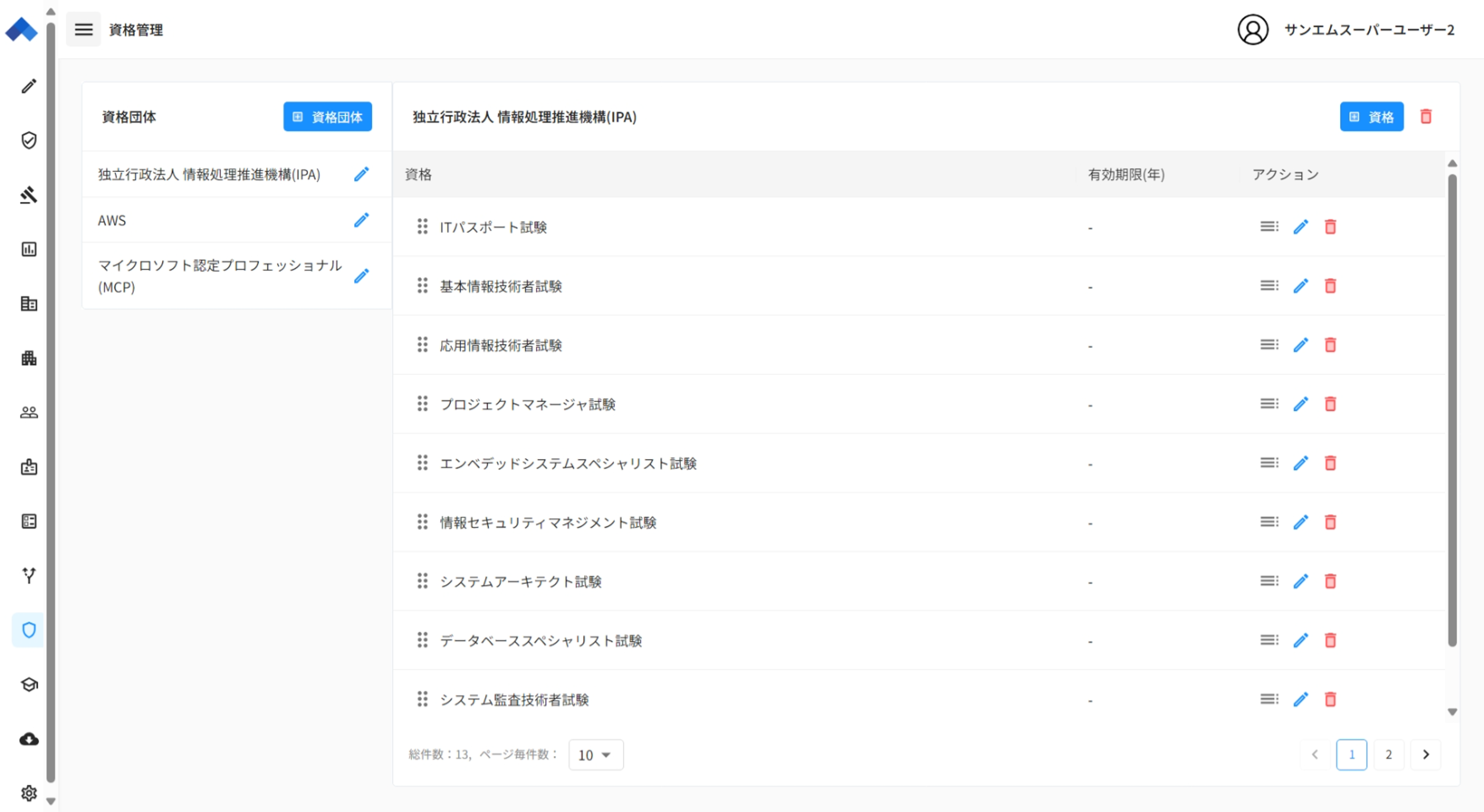Open the office building sidebar icon
1484x812 pixels.
(29, 303)
